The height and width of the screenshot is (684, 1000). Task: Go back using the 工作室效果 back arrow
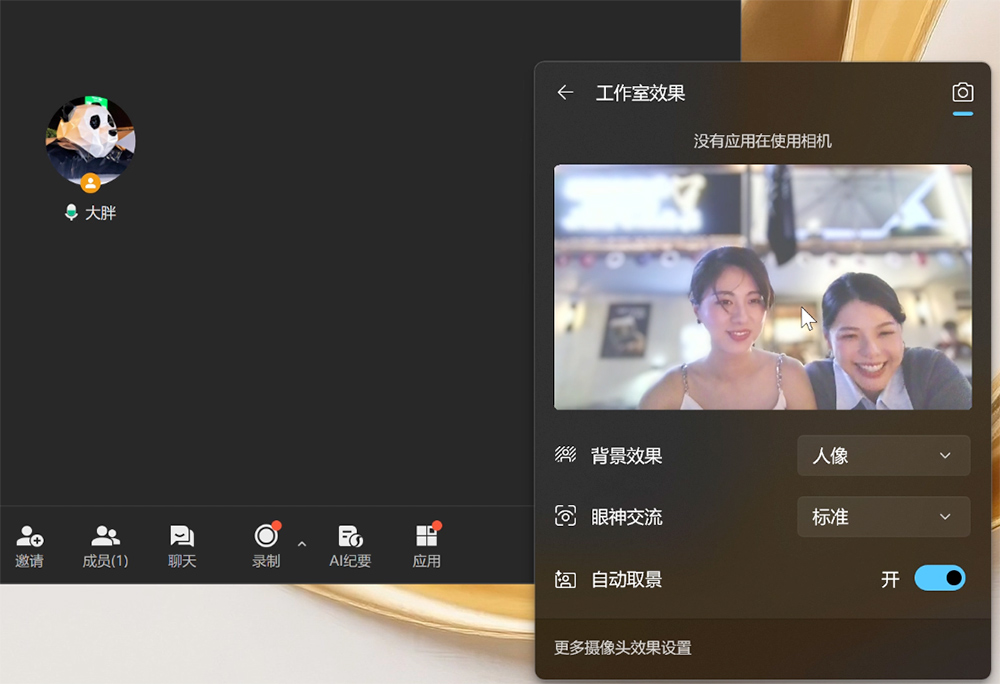565,93
